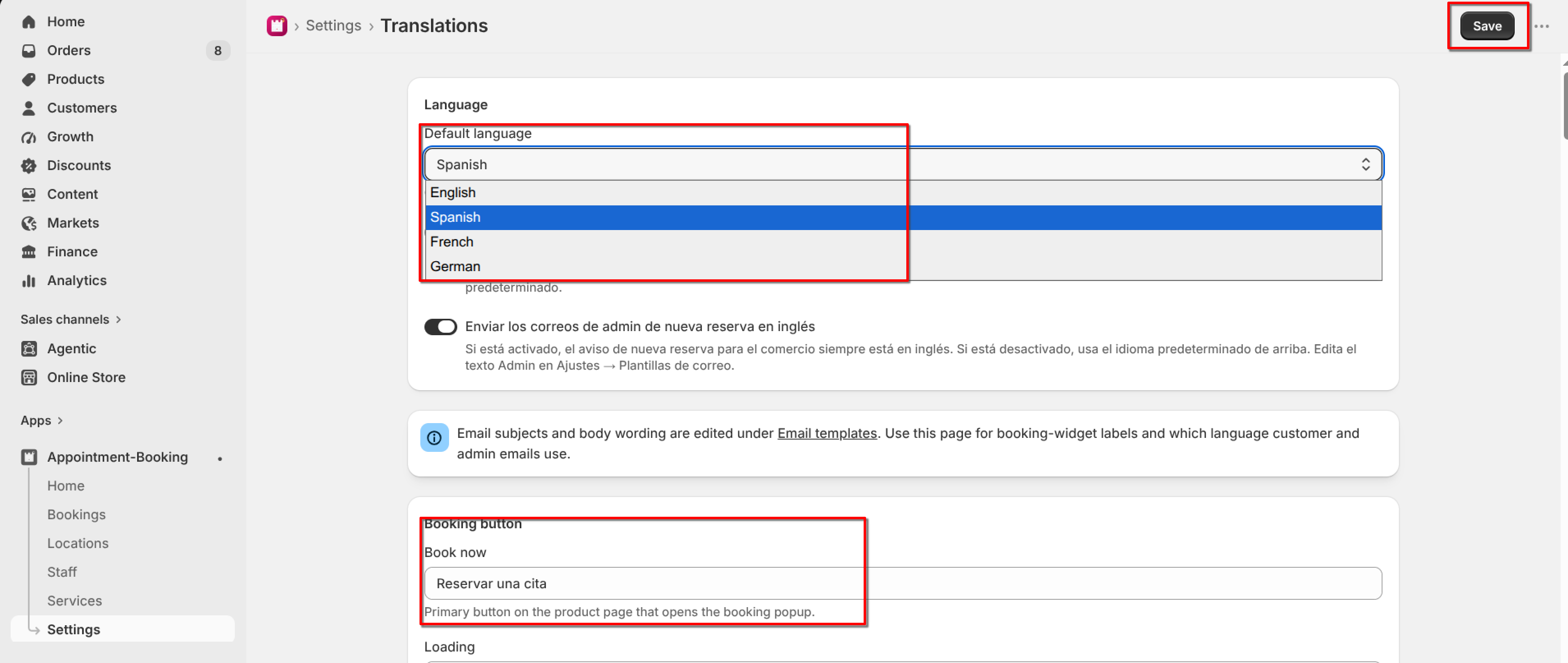Click the Orders inbox icon
Image resolution: width=1568 pixels, height=663 pixels.
click(x=29, y=51)
